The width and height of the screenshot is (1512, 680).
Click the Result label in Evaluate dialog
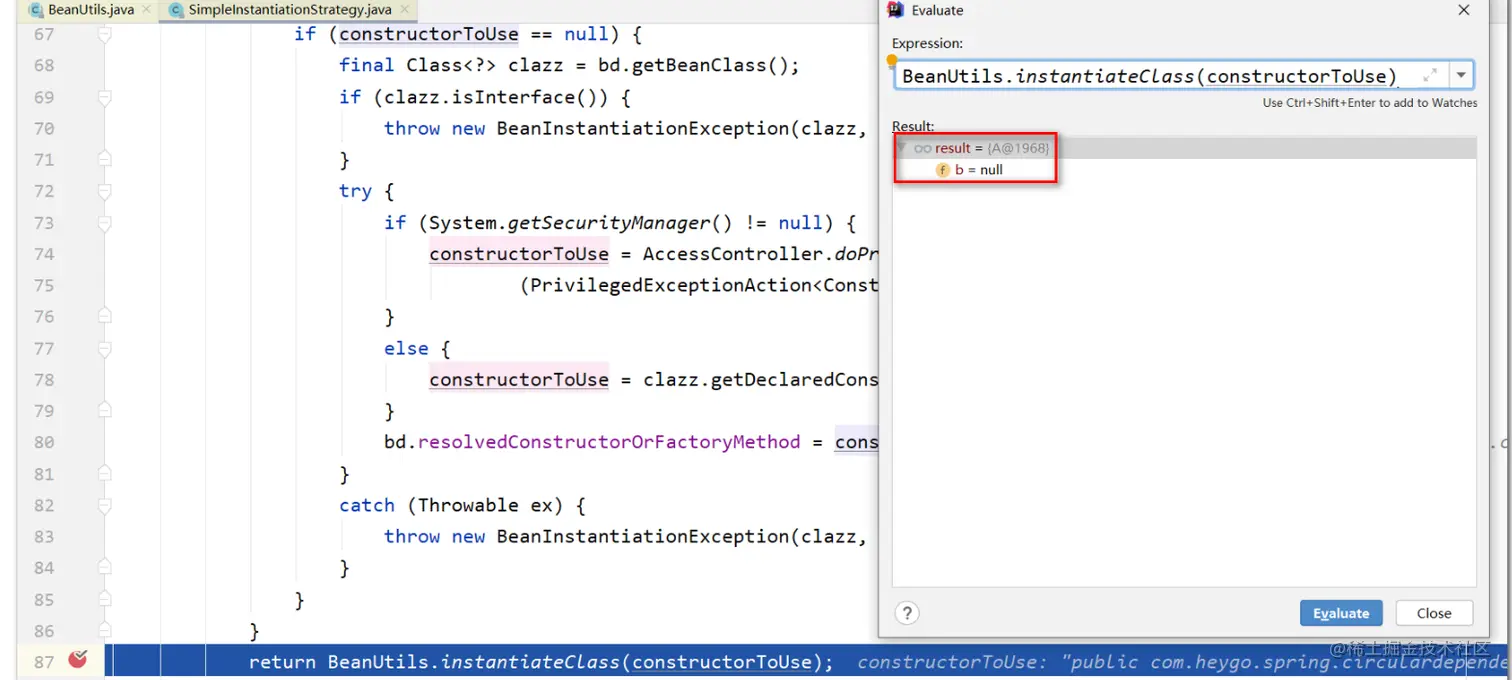[x=913, y=126]
